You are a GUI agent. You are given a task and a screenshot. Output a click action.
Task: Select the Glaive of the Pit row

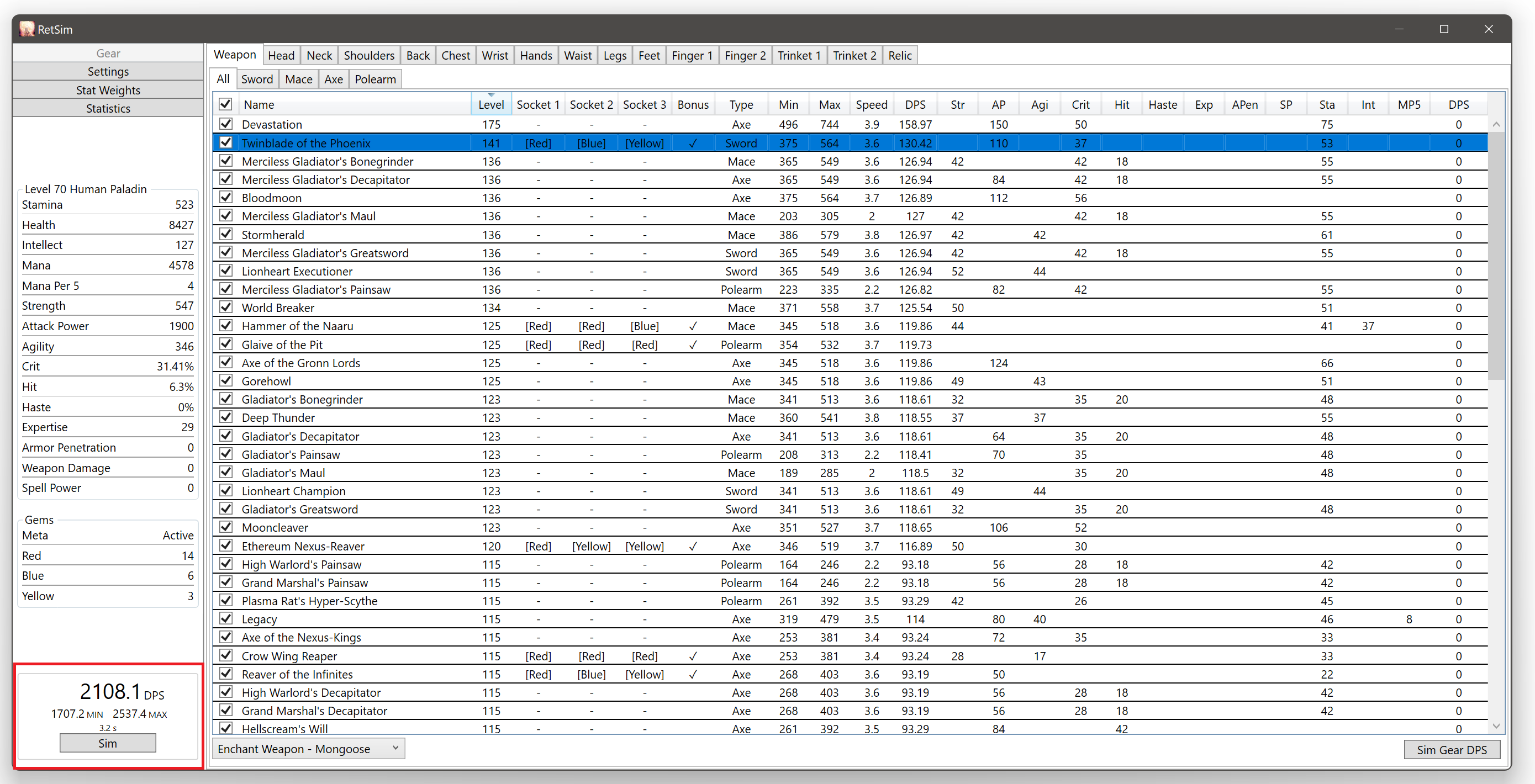coord(850,345)
